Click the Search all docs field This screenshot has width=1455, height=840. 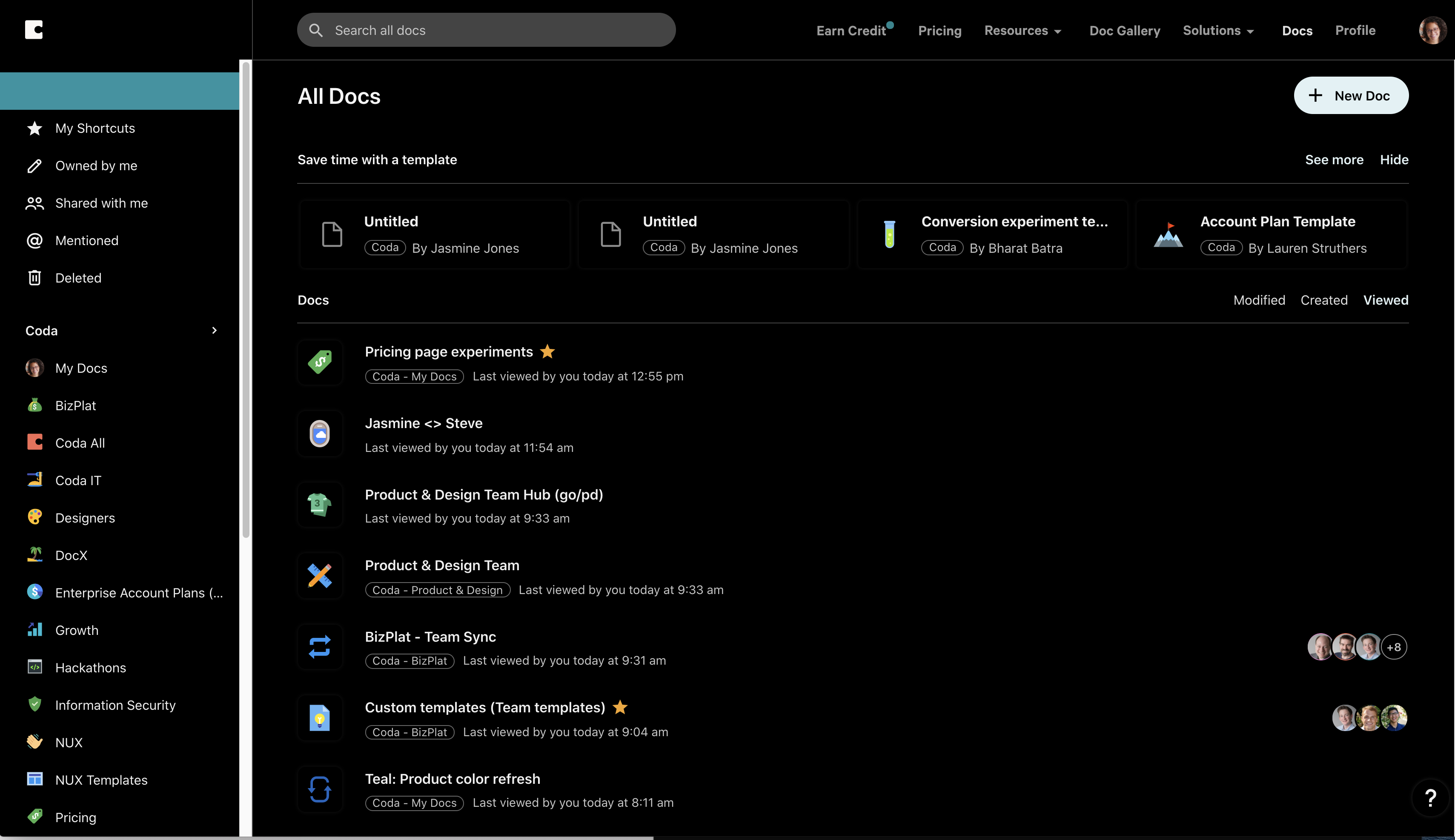[x=487, y=29]
